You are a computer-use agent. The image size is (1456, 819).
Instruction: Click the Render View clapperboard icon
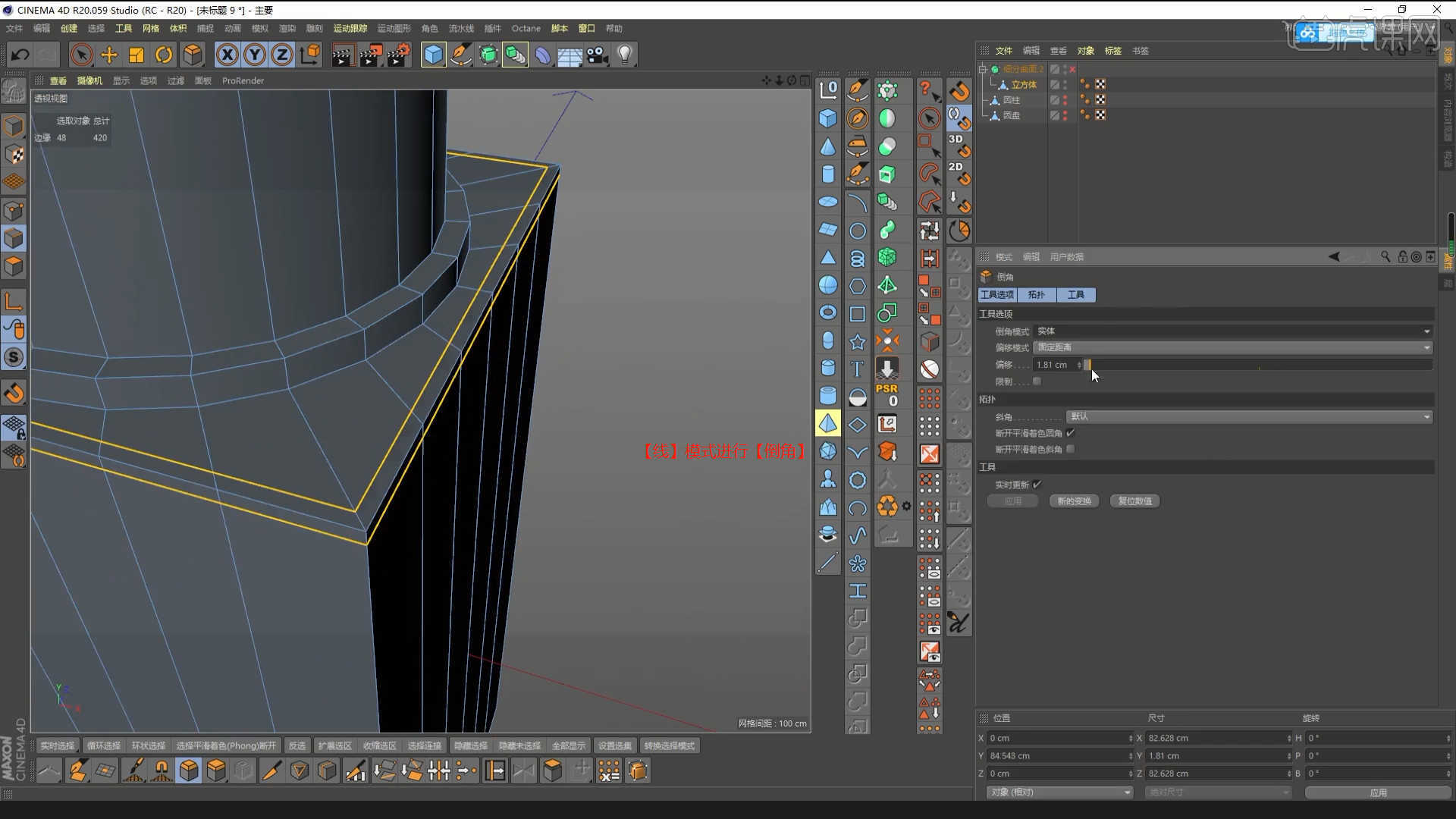(342, 55)
